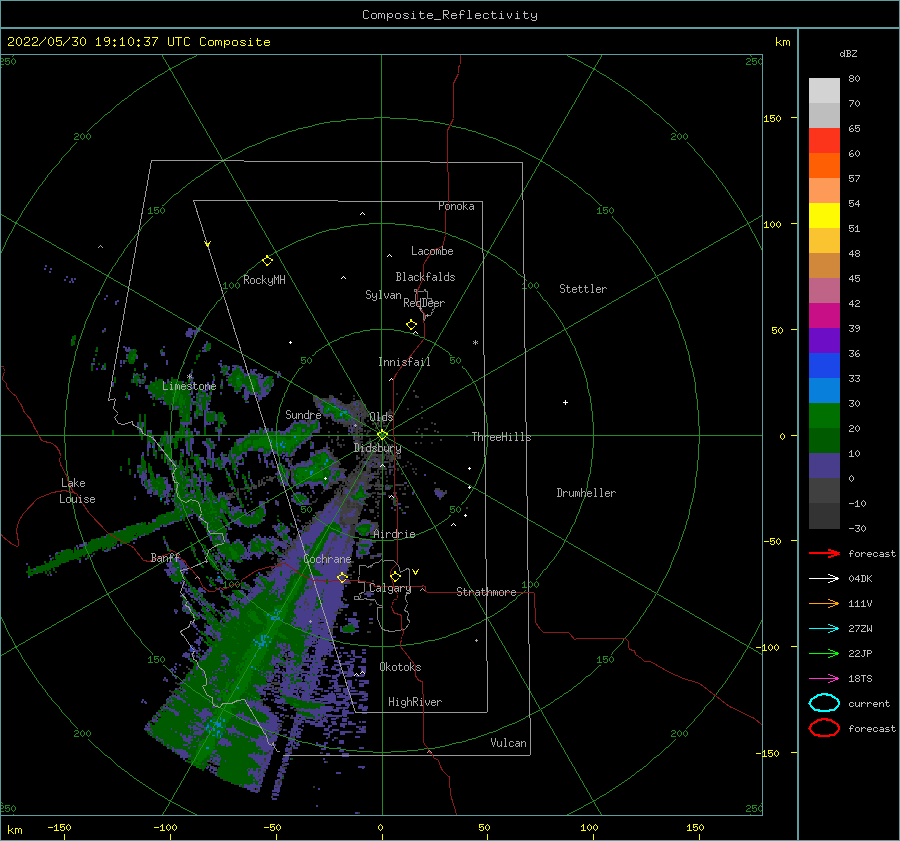900x841 pixels.
Task: Click the magenta 18TS arrow icon
Action: pyautogui.click(x=824, y=679)
